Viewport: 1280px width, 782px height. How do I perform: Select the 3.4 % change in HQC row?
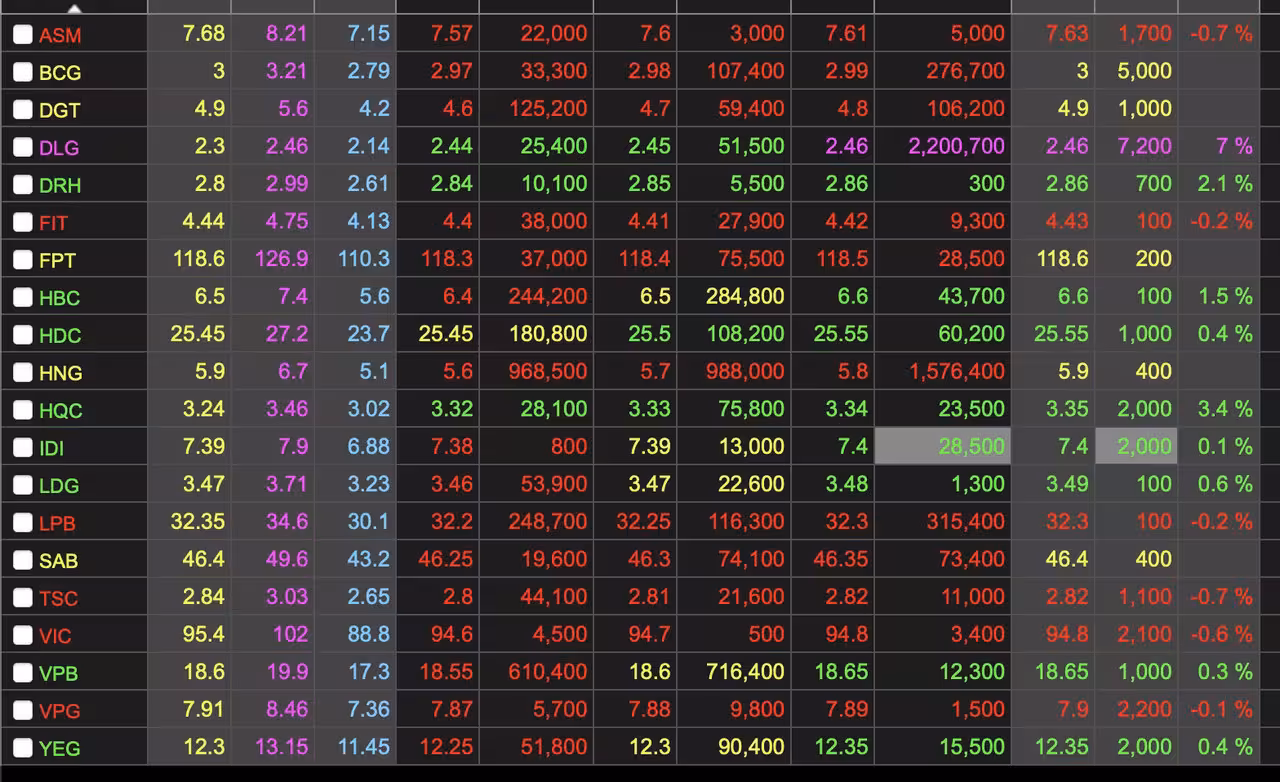(1225, 408)
